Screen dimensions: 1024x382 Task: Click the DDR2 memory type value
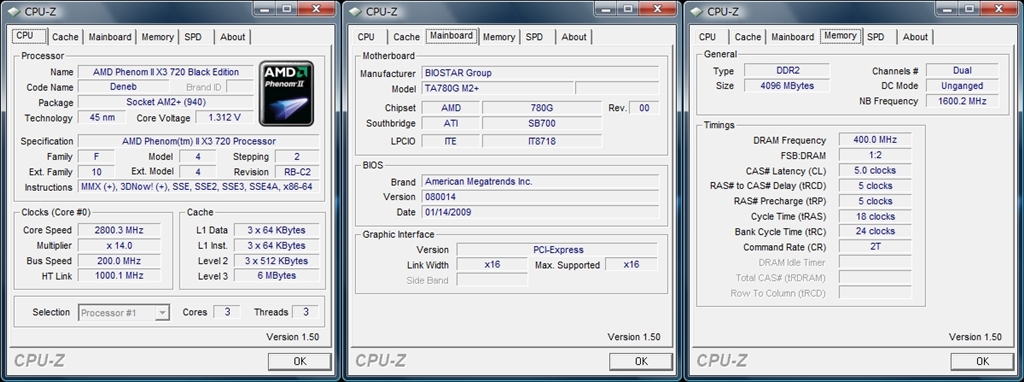(786, 71)
